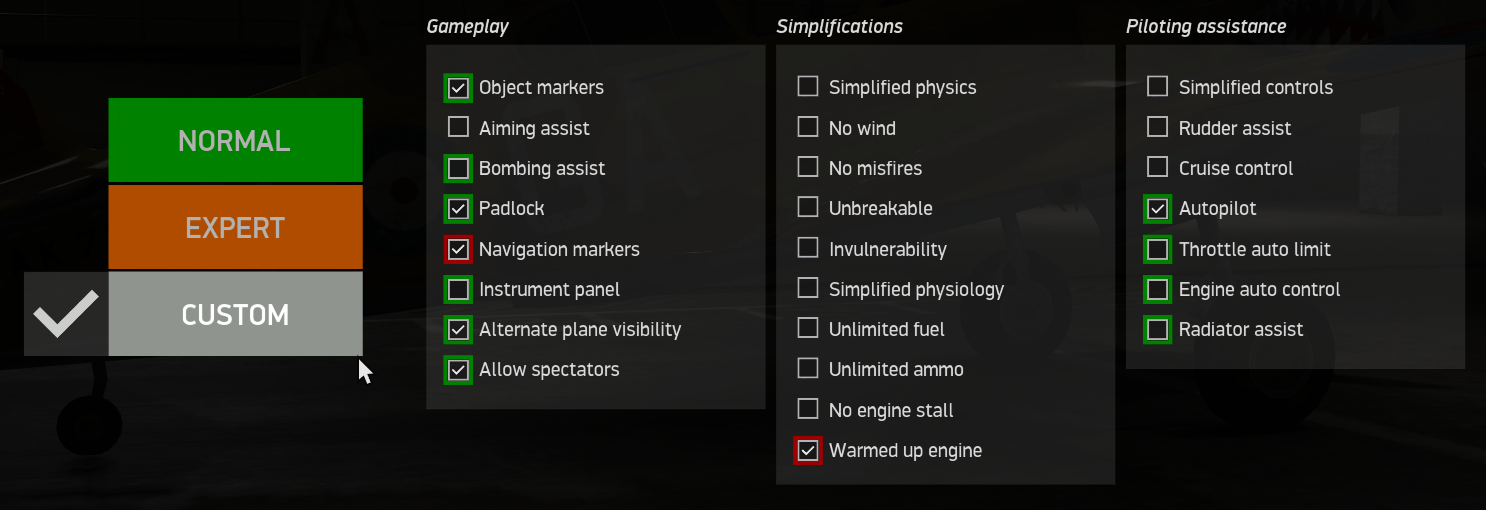Enable Unlimited ammo

[x=808, y=369]
